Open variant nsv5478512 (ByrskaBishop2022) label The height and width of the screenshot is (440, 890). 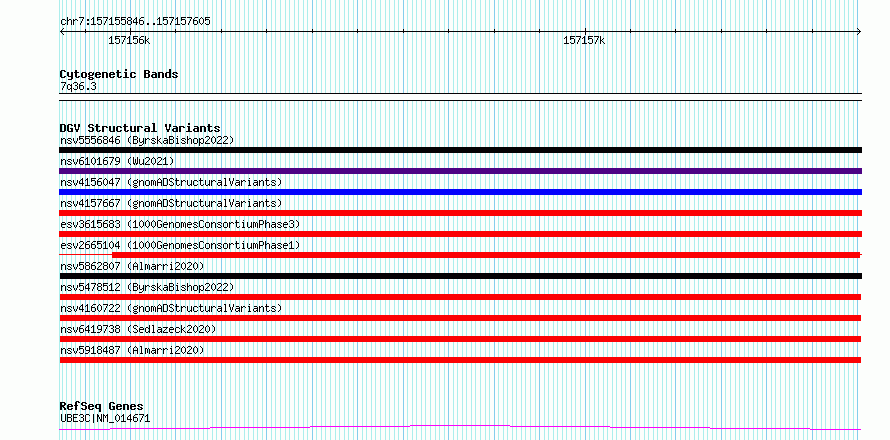pyautogui.click(x=147, y=287)
